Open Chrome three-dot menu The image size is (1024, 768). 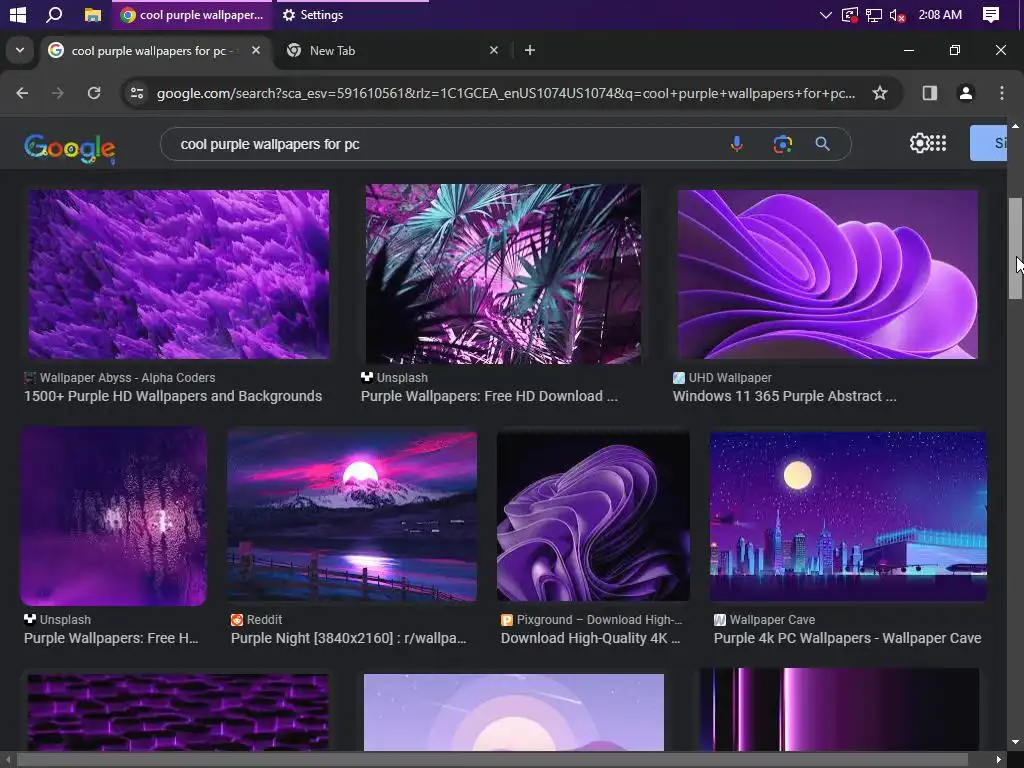(1002, 93)
